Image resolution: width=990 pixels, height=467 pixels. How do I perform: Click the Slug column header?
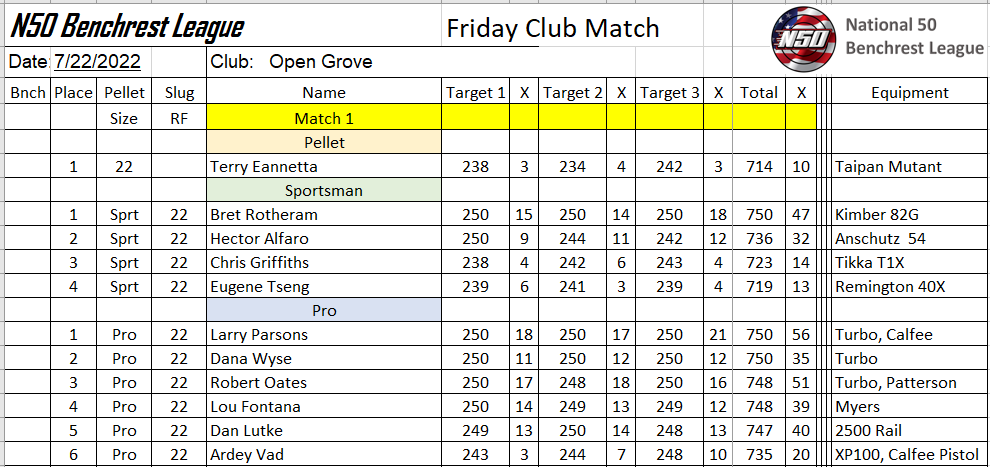(179, 93)
